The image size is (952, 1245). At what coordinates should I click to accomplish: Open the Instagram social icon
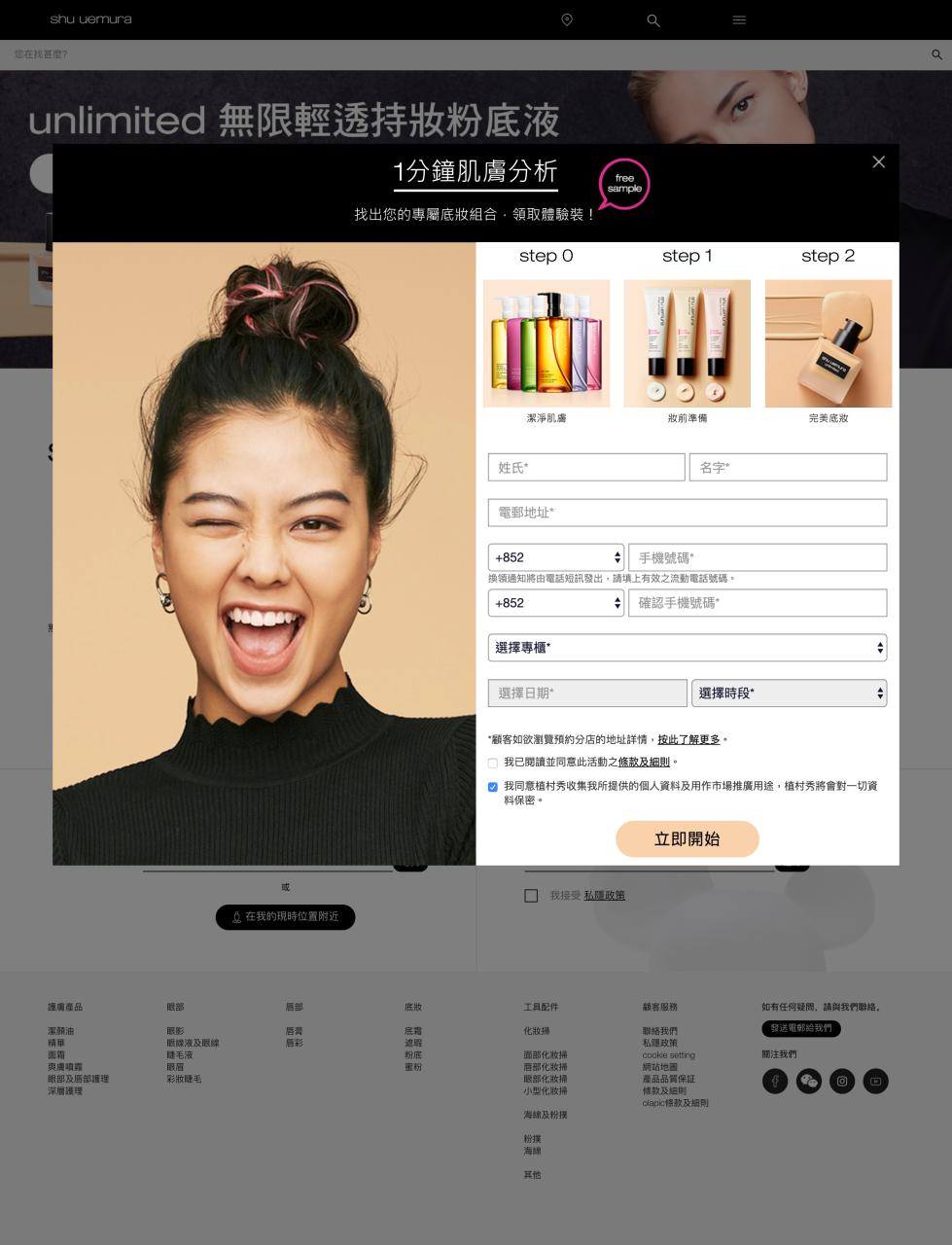[x=842, y=1081]
